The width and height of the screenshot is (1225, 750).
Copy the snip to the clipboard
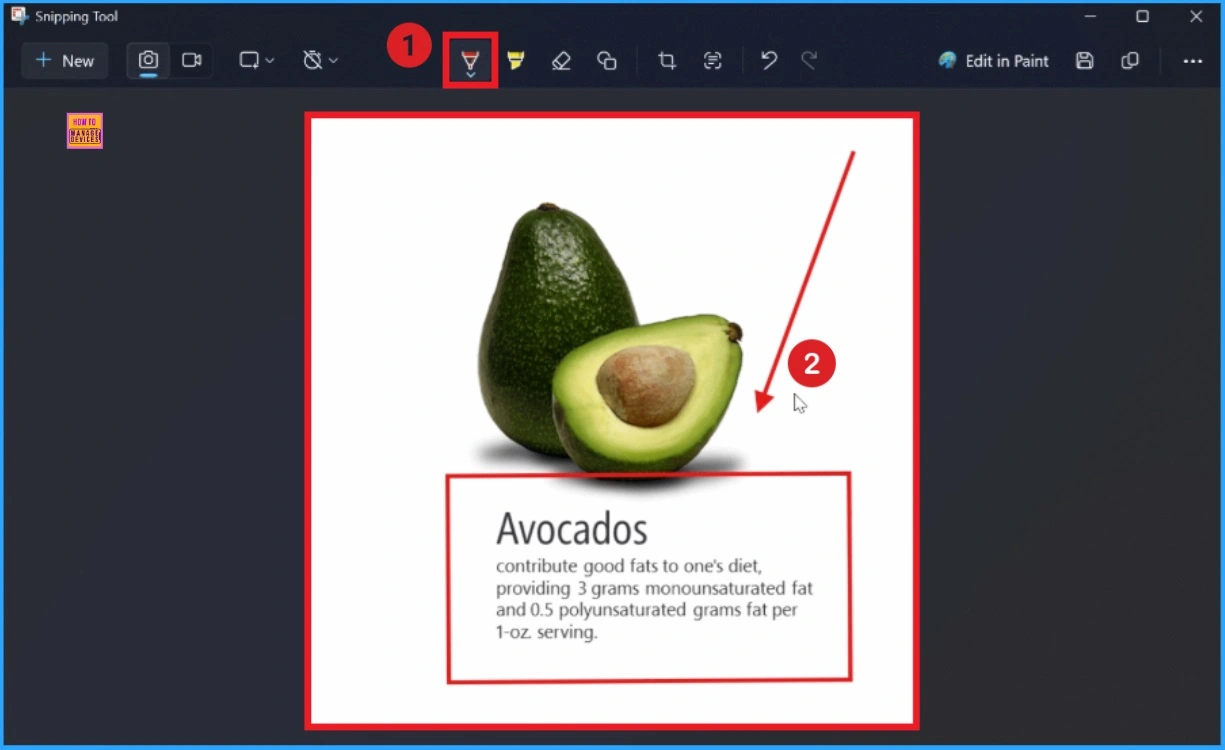[x=1130, y=61]
